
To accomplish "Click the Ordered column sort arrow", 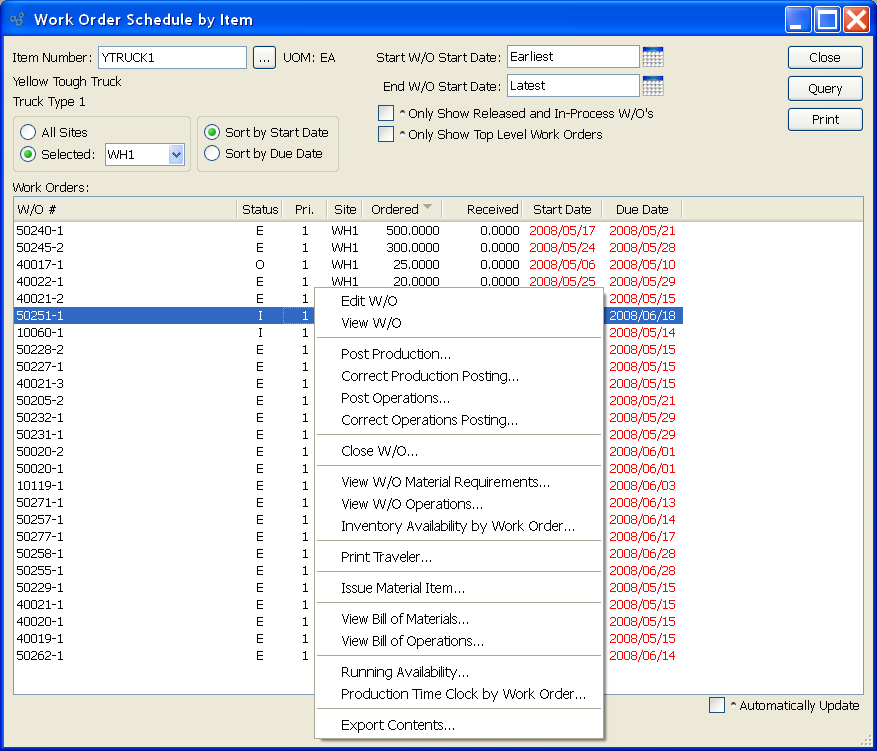I will 428,208.
